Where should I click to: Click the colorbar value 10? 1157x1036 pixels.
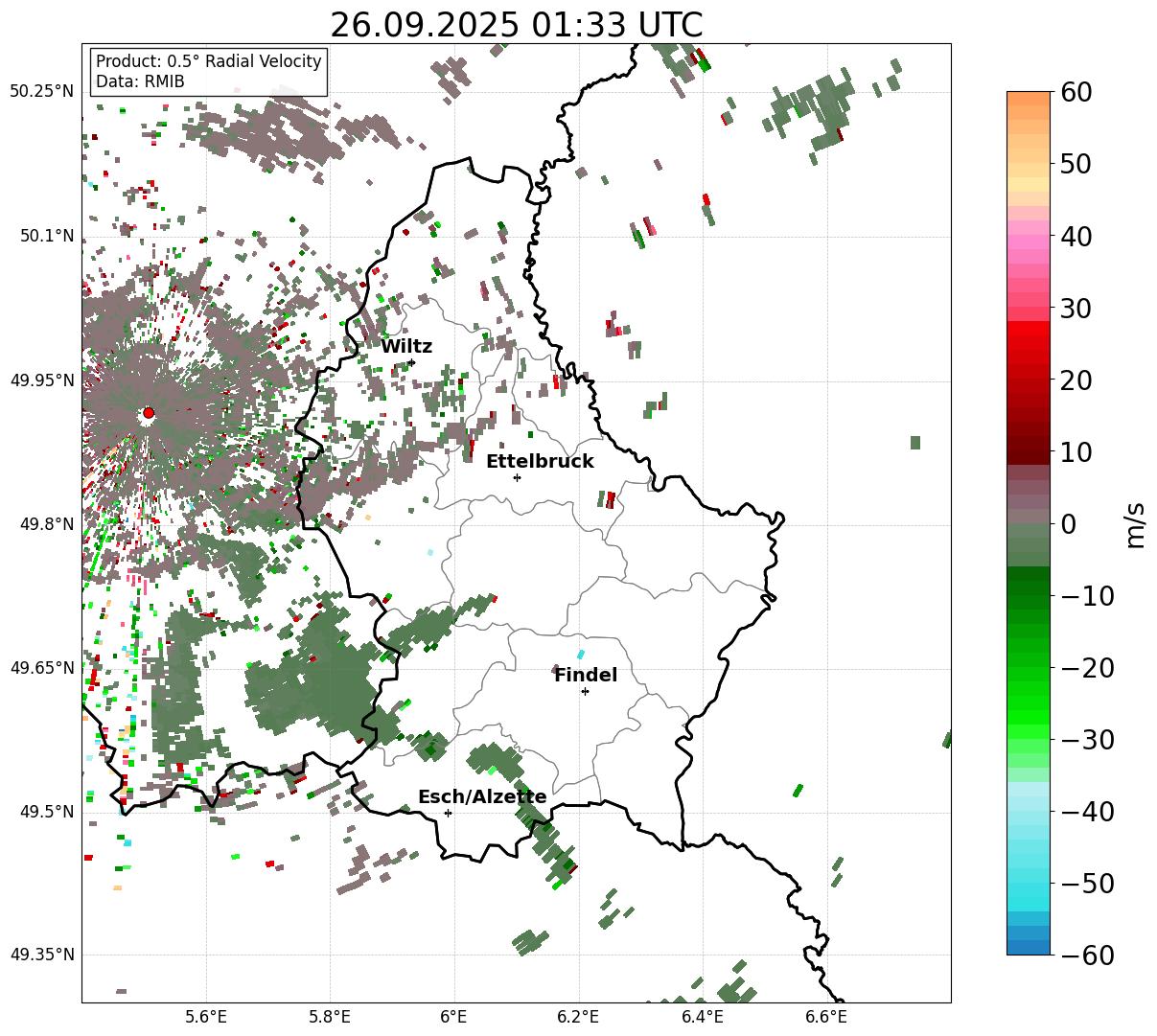pos(1076,451)
